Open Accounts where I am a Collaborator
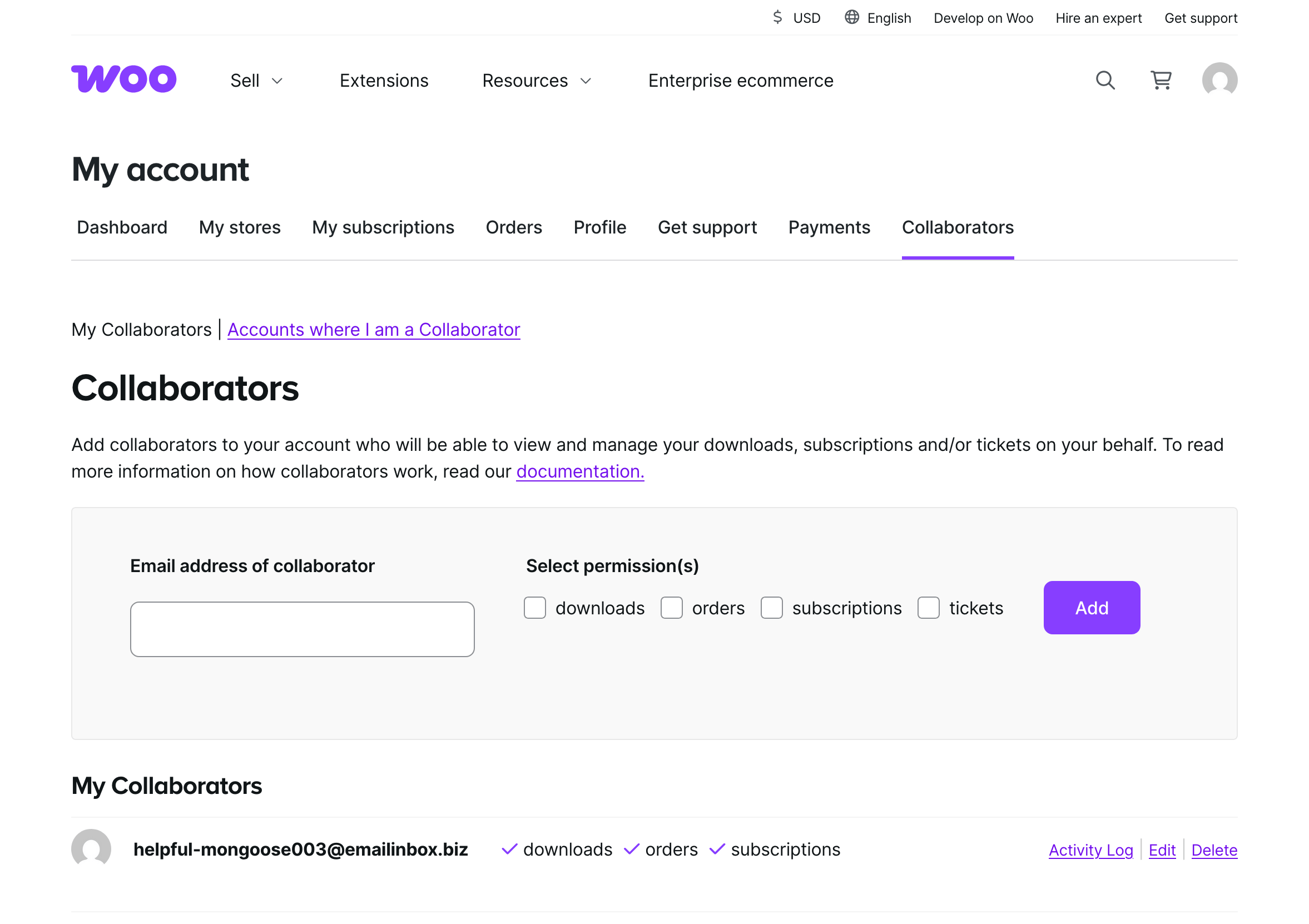The image size is (1309, 924). tap(374, 330)
